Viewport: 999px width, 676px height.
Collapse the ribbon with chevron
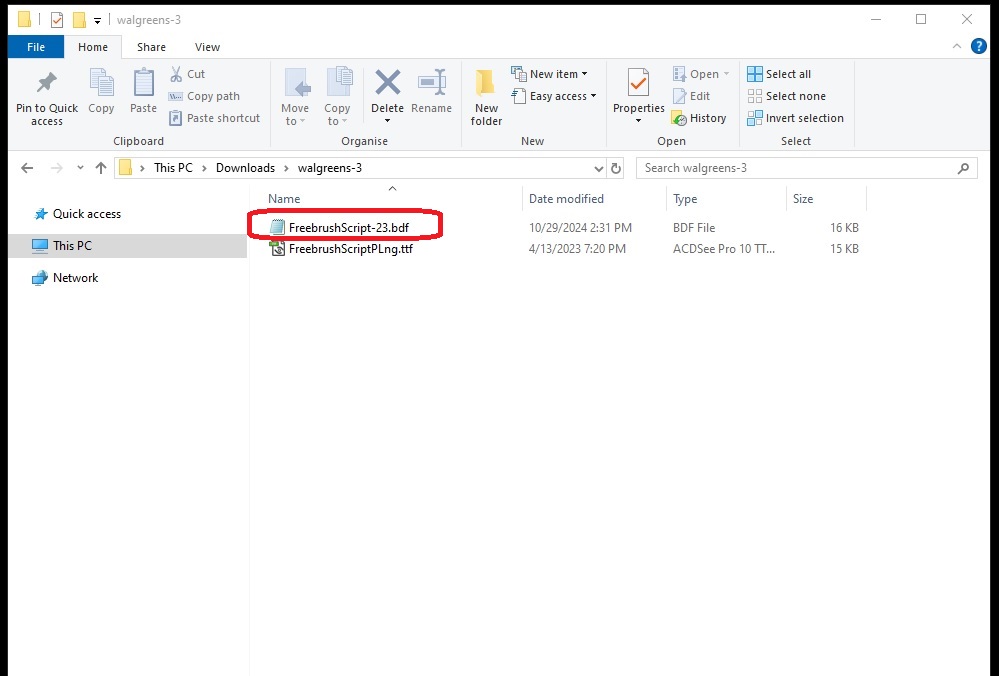click(x=956, y=46)
